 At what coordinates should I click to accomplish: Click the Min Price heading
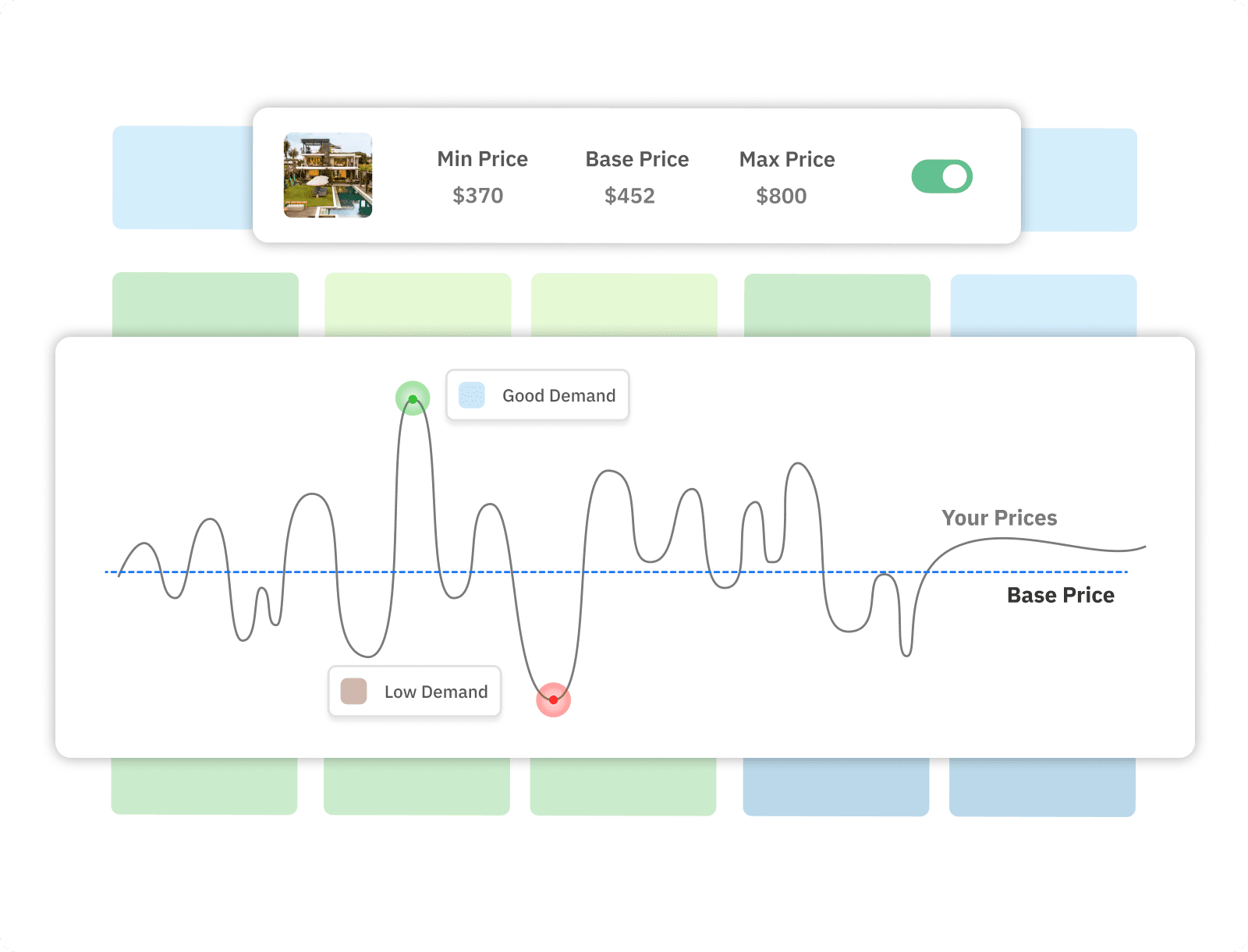482,159
